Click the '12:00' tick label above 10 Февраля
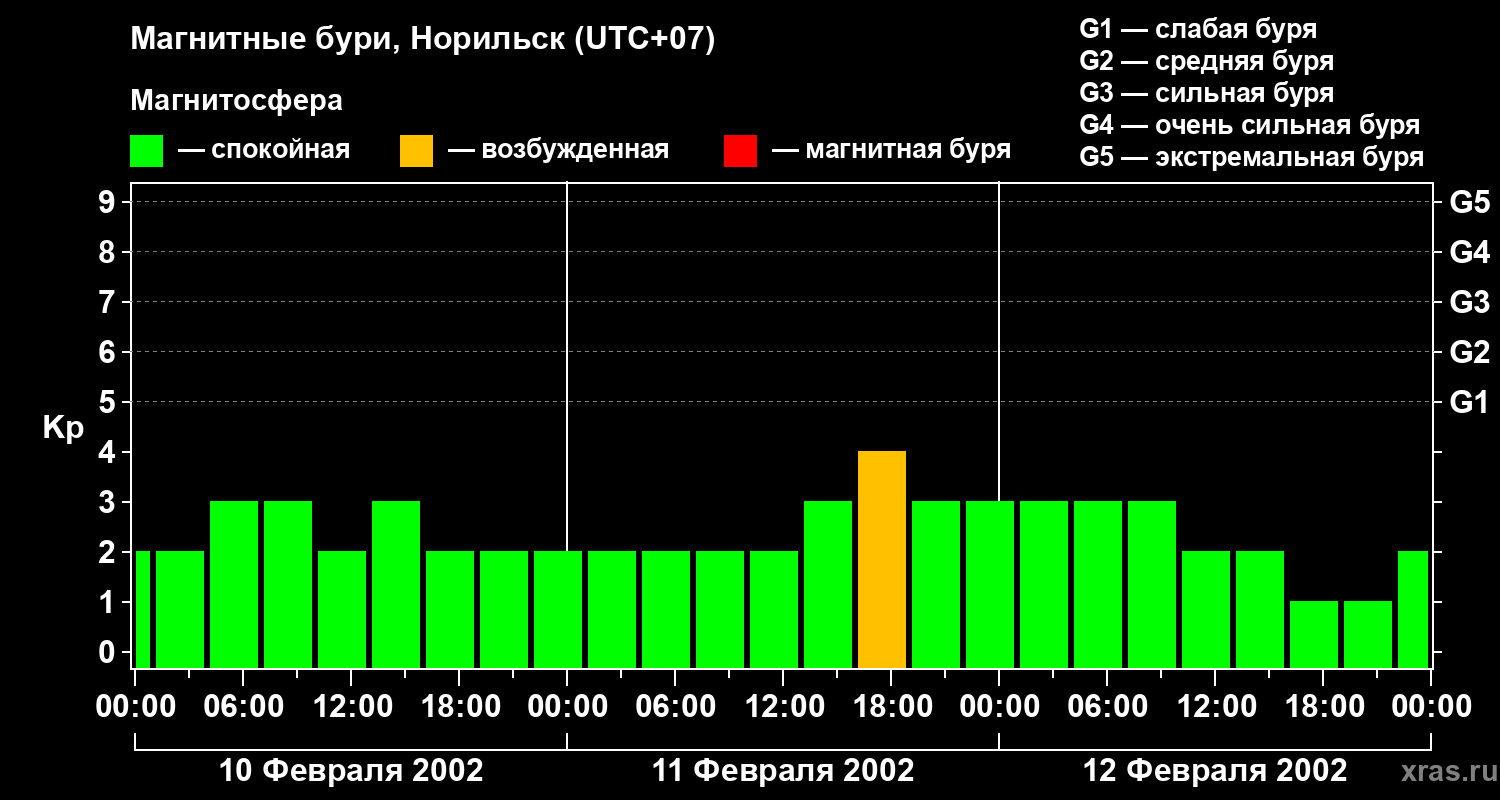Image resolution: width=1500 pixels, height=800 pixels. (x=351, y=707)
